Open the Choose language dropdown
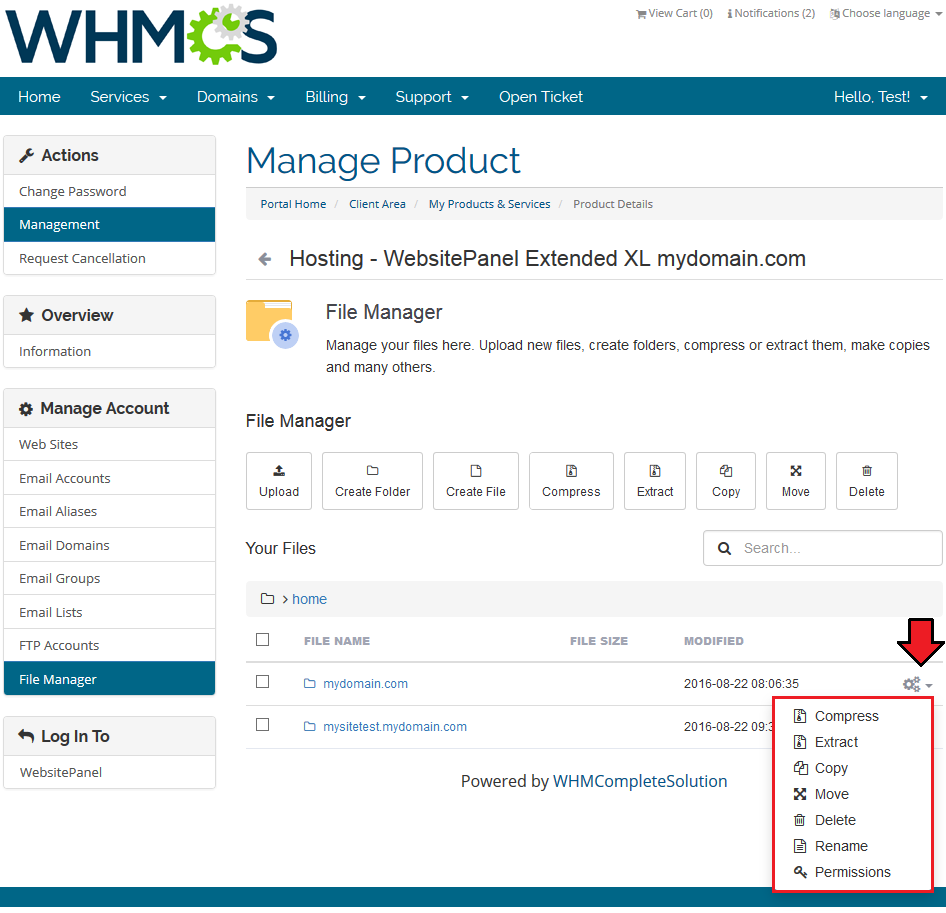Screen dimensions: 946x913 [886, 13]
